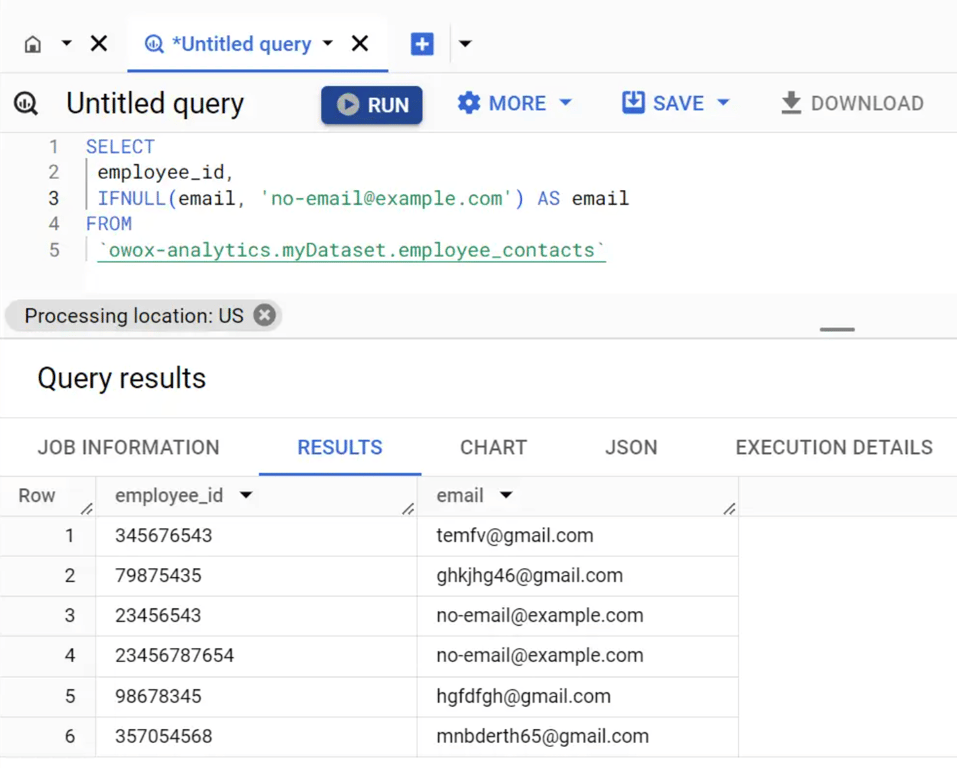The image size is (957, 768).
Task: Select the cell 23456543
Action: click(x=256, y=615)
